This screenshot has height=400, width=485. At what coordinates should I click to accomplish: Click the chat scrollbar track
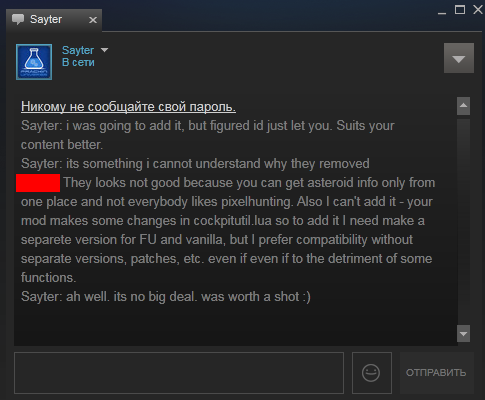coord(463,220)
